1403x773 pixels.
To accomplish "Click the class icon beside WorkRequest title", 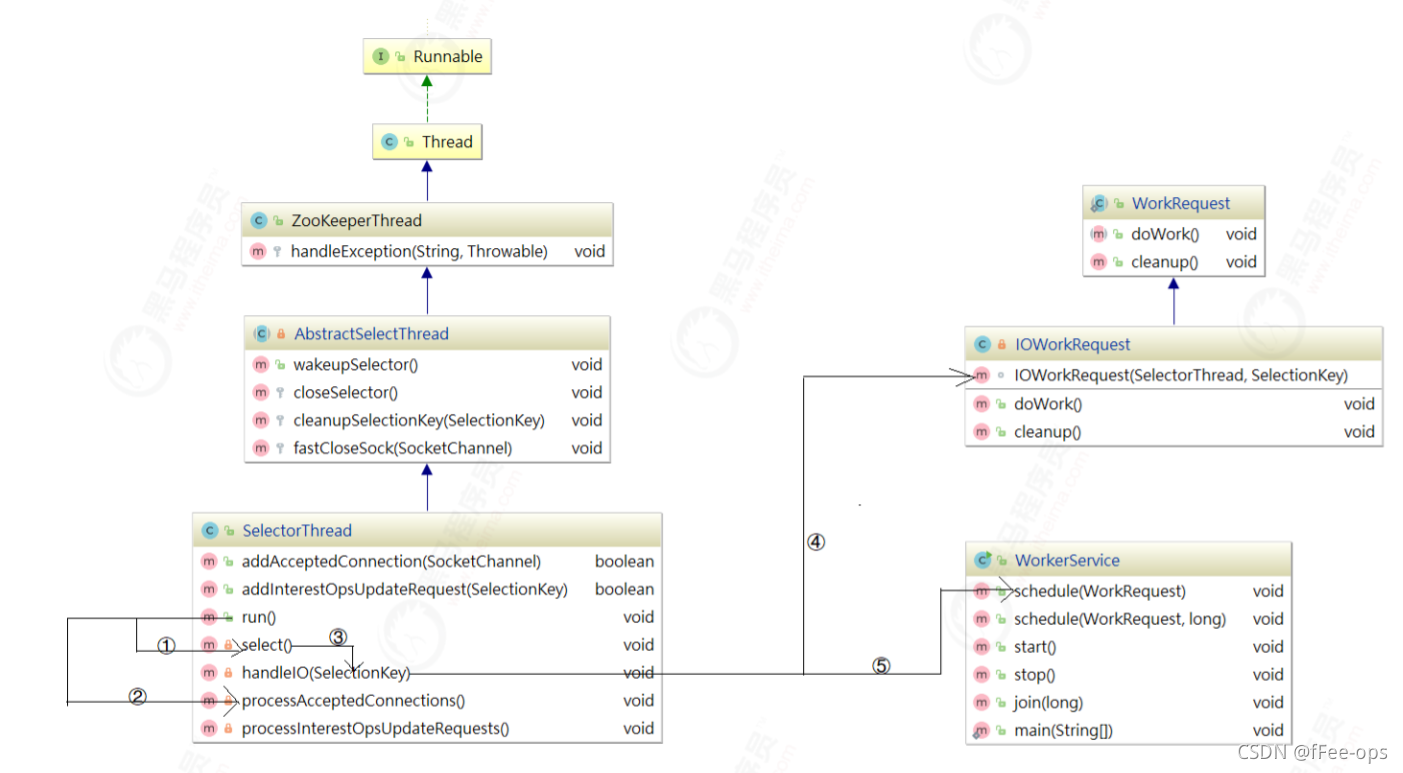I will pos(1099,204).
